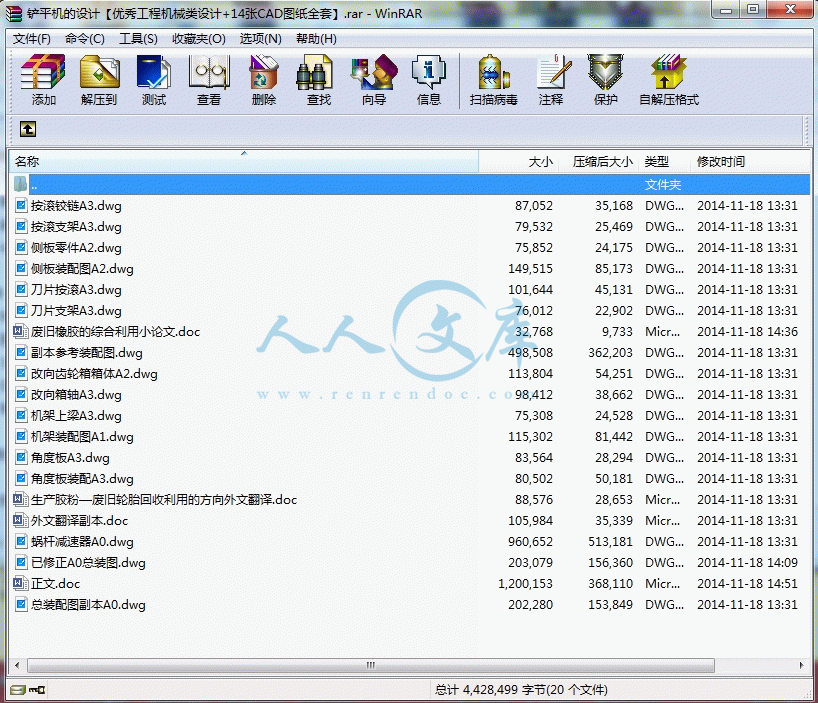The image size is (818, 703).
Task: Click file icon of 总装配图副本A0.dwg
Action: coord(20,604)
